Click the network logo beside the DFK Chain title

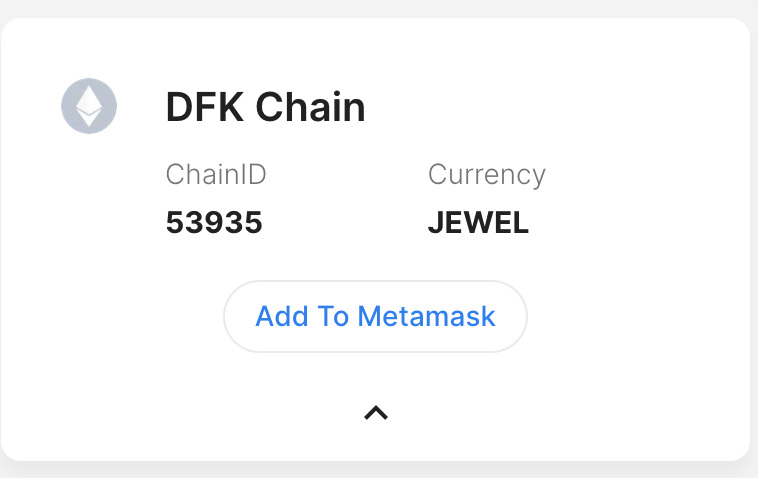coord(89,106)
